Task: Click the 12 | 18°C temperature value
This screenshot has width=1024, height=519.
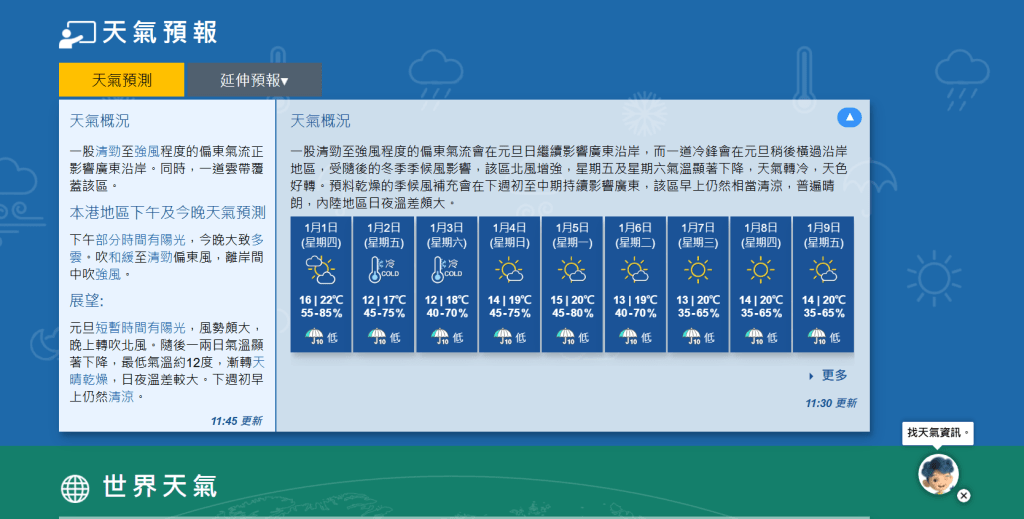Action: point(447,300)
